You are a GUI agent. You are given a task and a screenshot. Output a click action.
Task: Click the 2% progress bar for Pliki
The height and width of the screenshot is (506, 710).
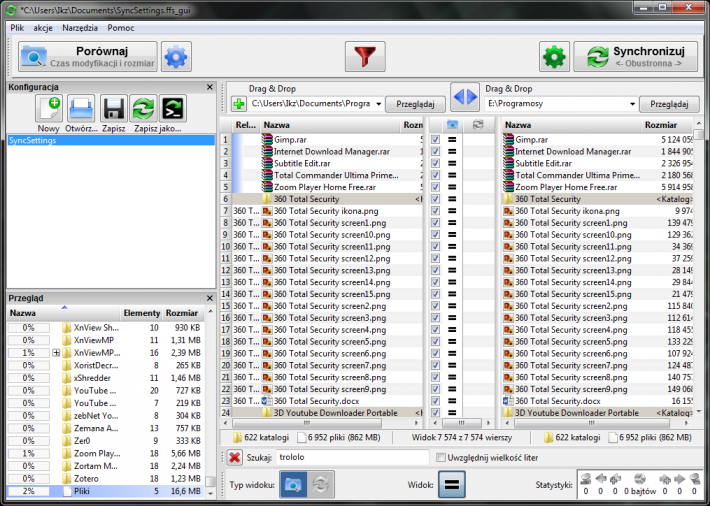click(29, 491)
